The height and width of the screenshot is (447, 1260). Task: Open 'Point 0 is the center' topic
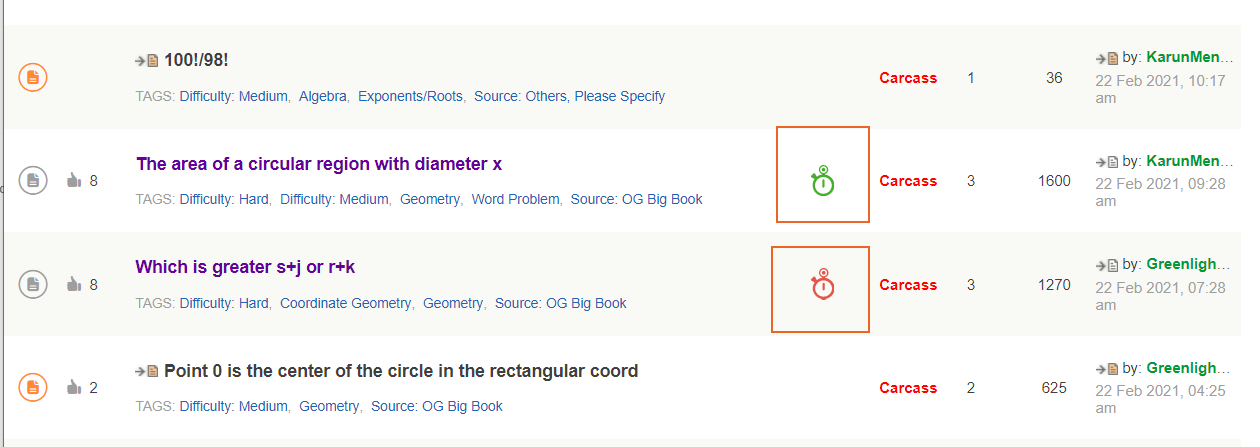(x=400, y=371)
